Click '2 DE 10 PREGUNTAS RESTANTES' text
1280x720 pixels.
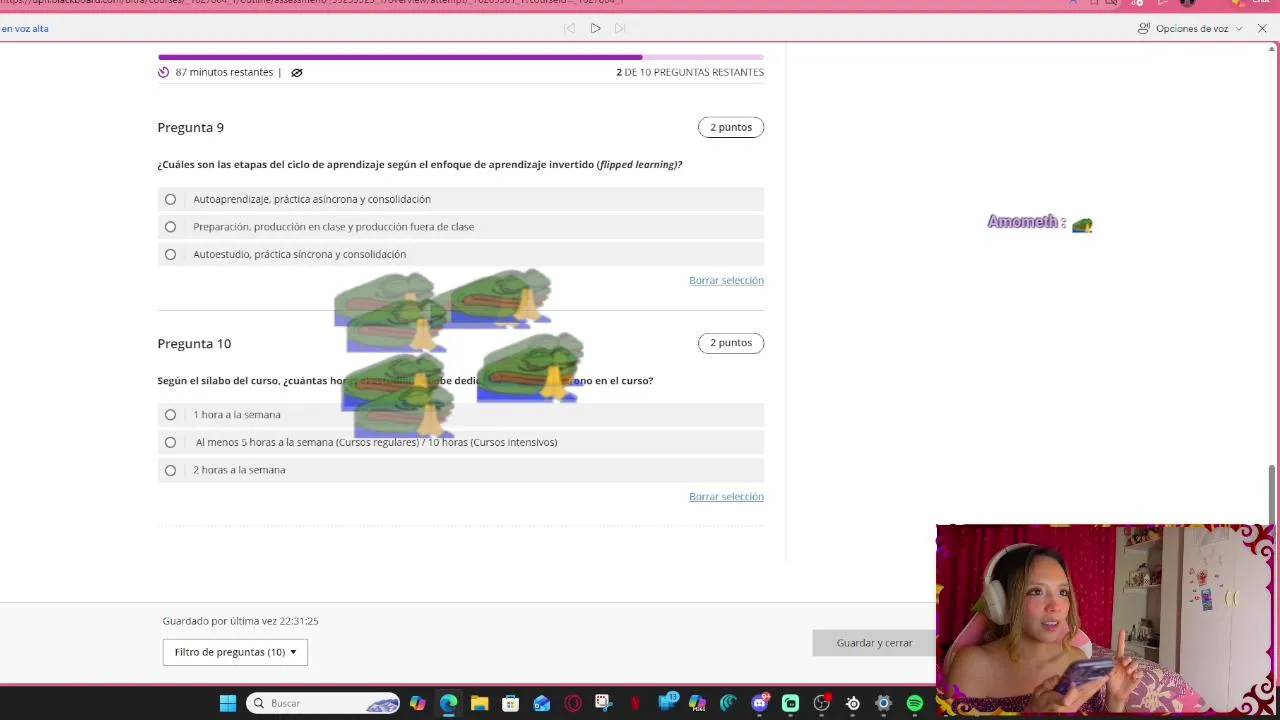pyautogui.click(x=690, y=72)
